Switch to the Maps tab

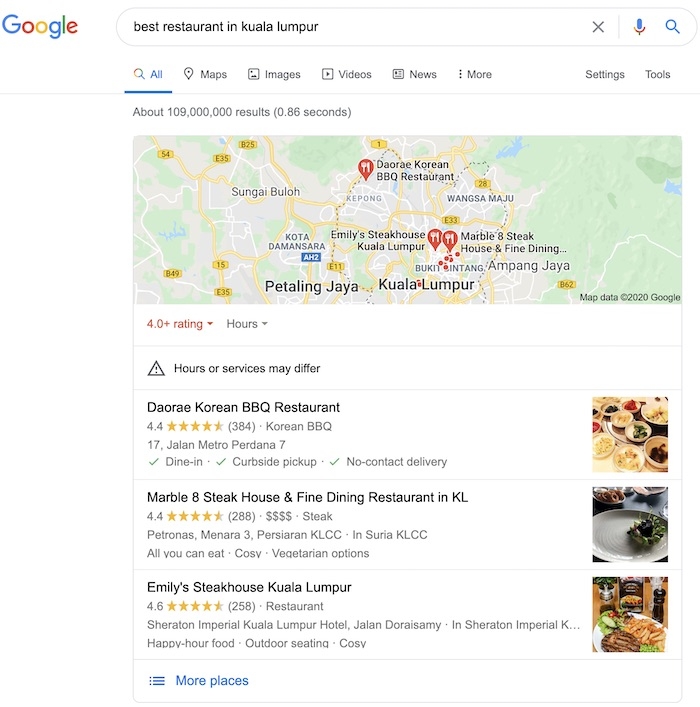205,74
